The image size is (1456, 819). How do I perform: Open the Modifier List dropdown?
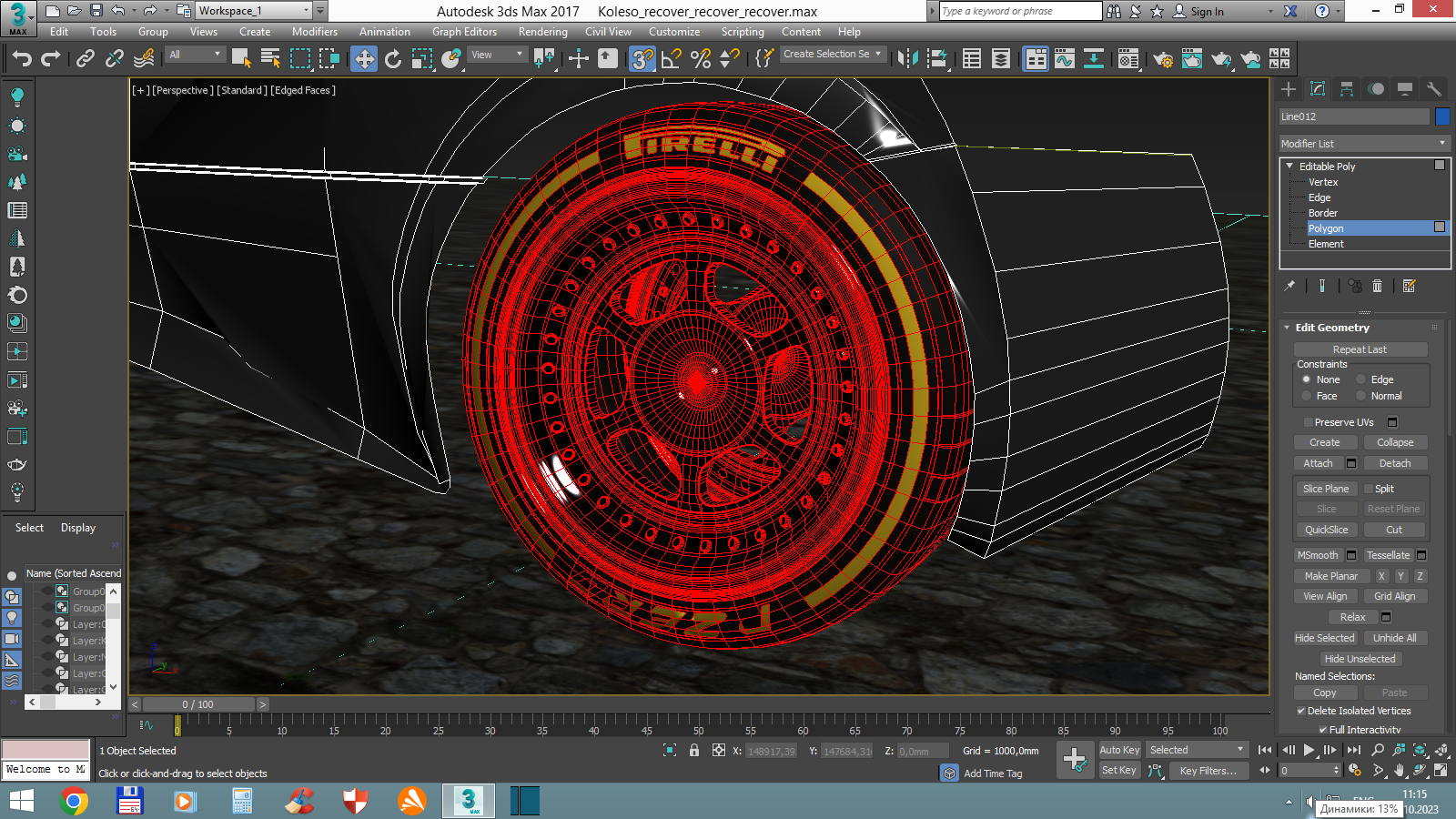tap(1363, 144)
